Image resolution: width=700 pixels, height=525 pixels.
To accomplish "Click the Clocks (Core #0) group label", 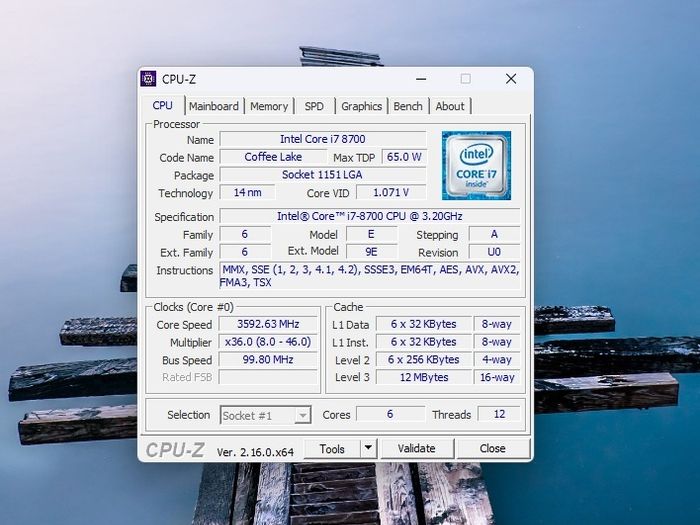I will [193, 307].
